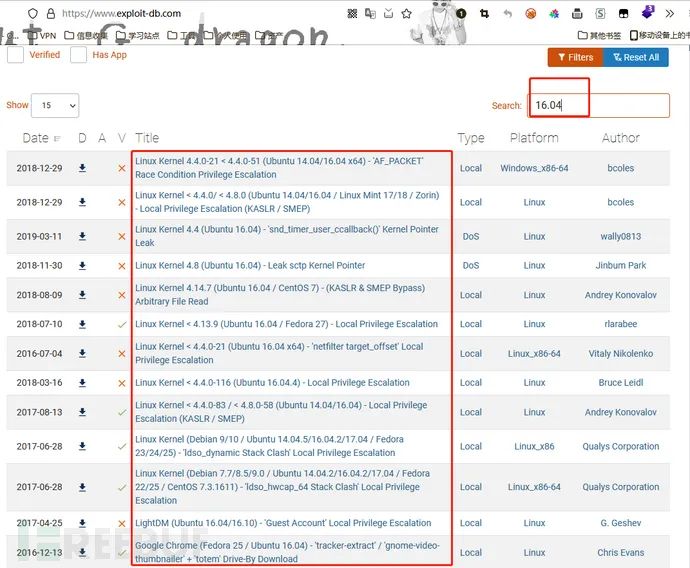Open 'snd_timer_user_ccallback()' Kernel Pointer Leak link
This screenshot has height=568, width=690.
click(287, 236)
